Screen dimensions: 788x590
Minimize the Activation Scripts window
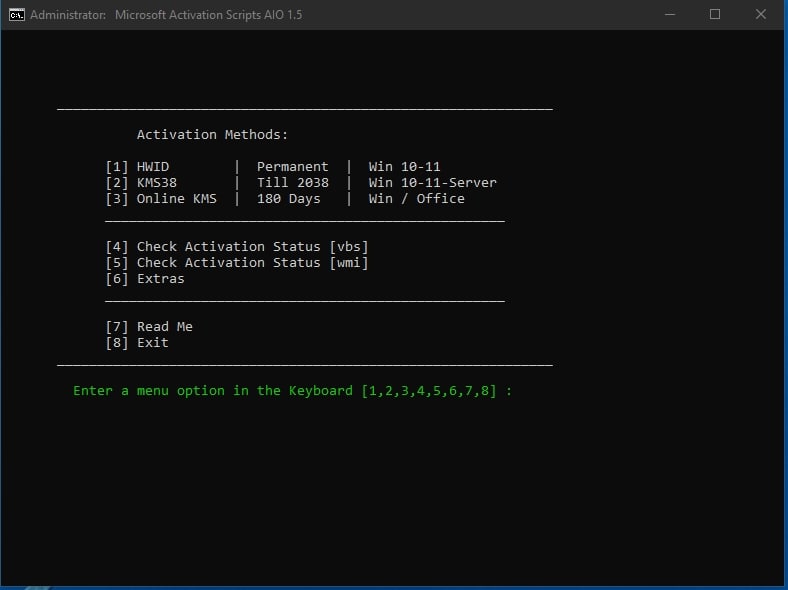669,15
